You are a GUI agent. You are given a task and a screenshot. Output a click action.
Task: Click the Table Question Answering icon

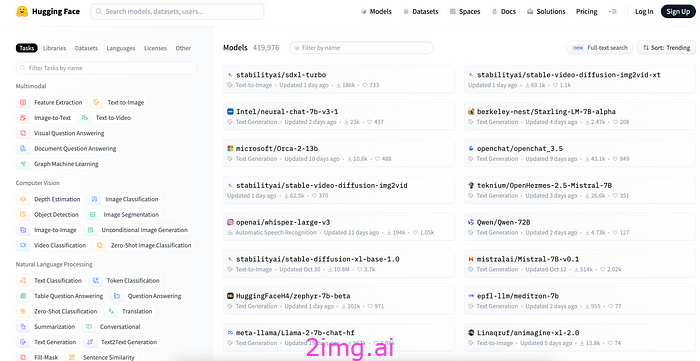[23, 296]
